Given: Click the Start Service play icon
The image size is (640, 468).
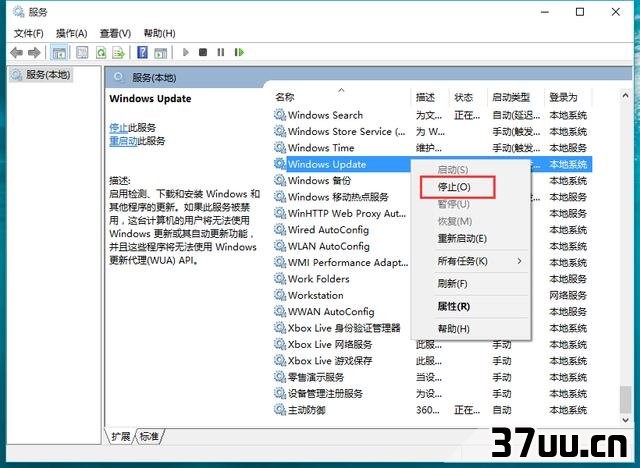Looking at the screenshot, I should [x=186, y=52].
